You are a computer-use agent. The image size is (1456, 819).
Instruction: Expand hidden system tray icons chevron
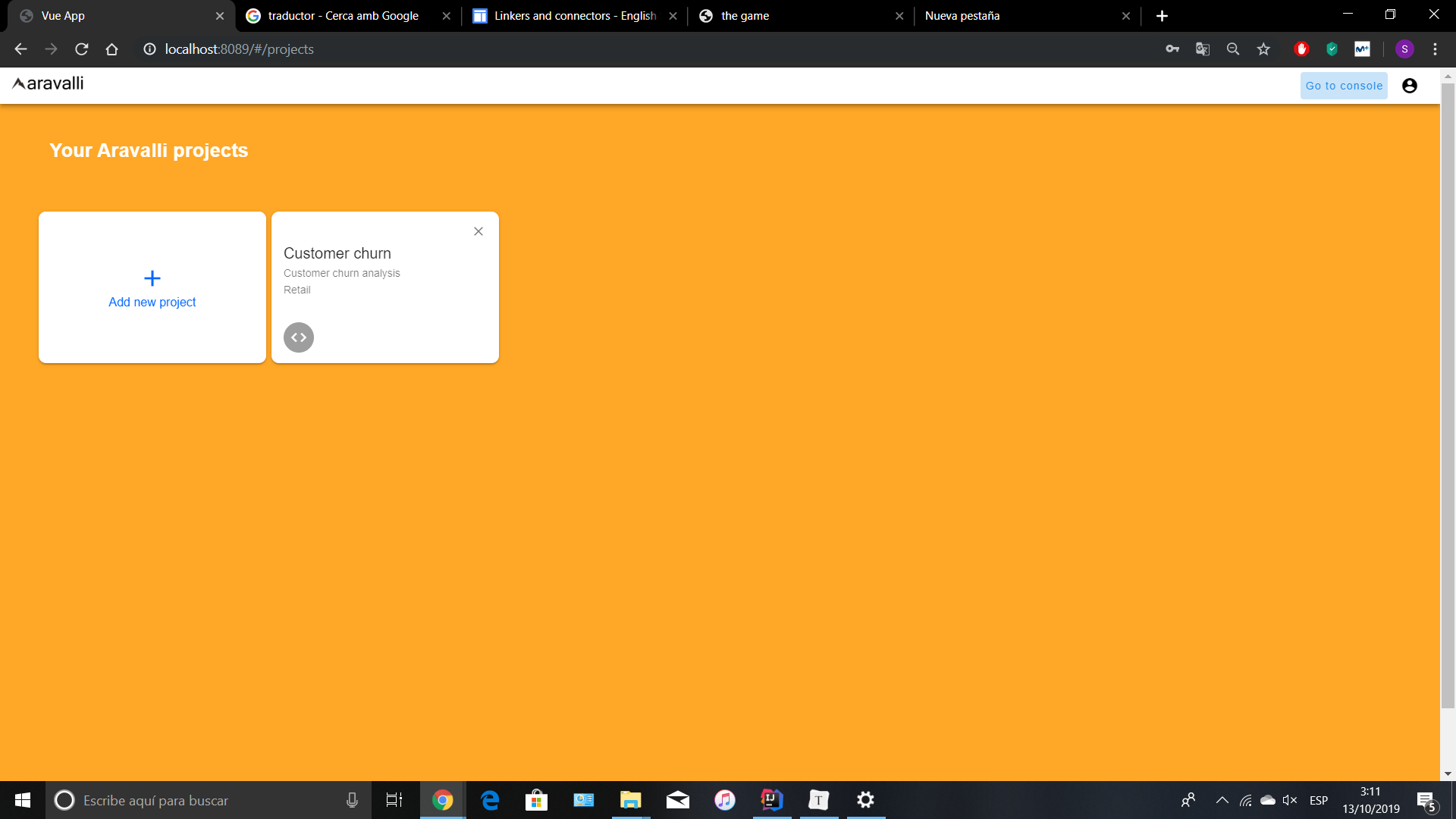pos(1222,800)
